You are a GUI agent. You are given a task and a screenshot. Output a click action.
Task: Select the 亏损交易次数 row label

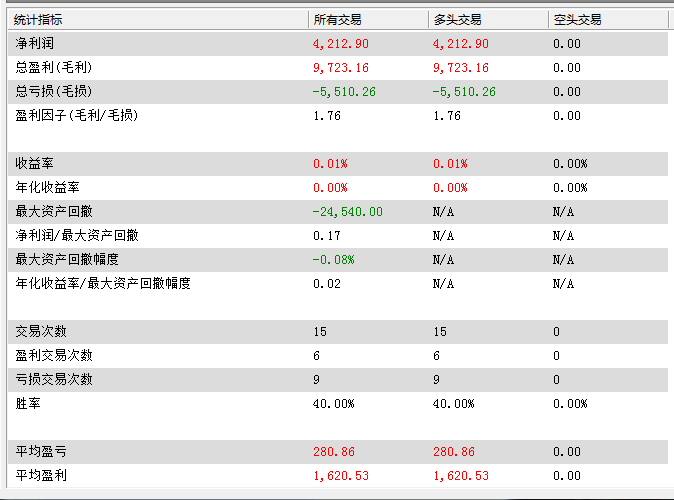tap(52, 380)
